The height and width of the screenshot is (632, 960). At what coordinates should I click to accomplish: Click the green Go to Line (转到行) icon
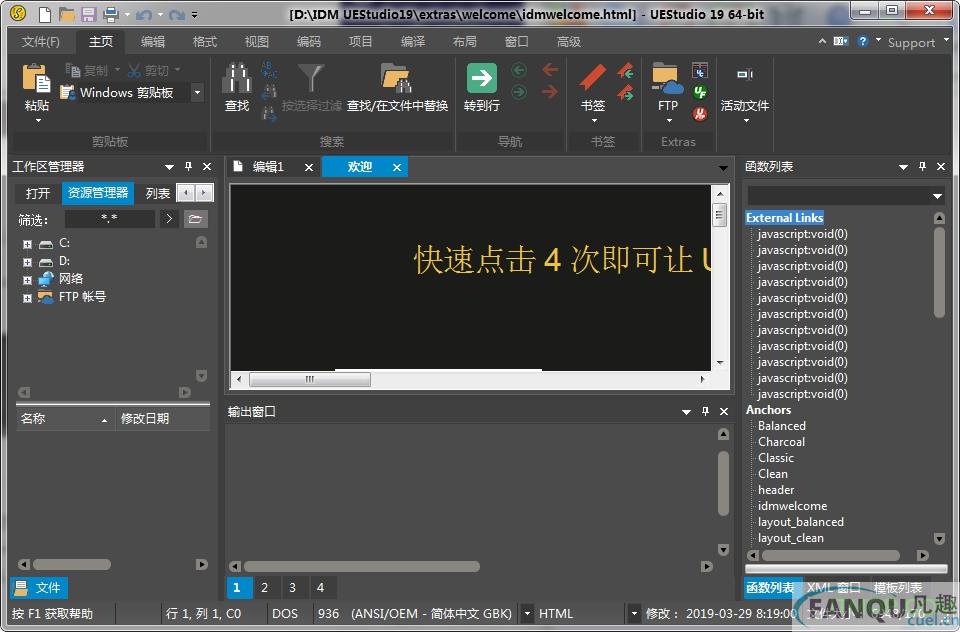click(x=482, y=78)
